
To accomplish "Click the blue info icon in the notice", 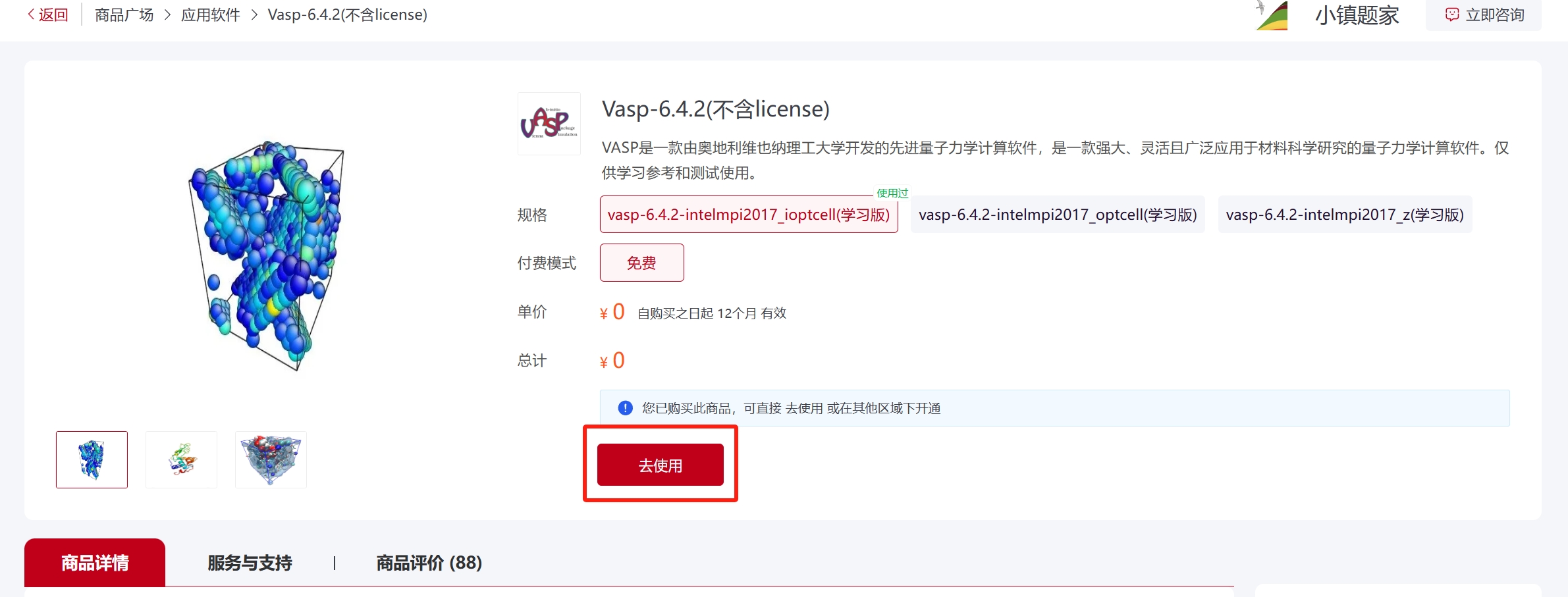I will click(625, 408).
